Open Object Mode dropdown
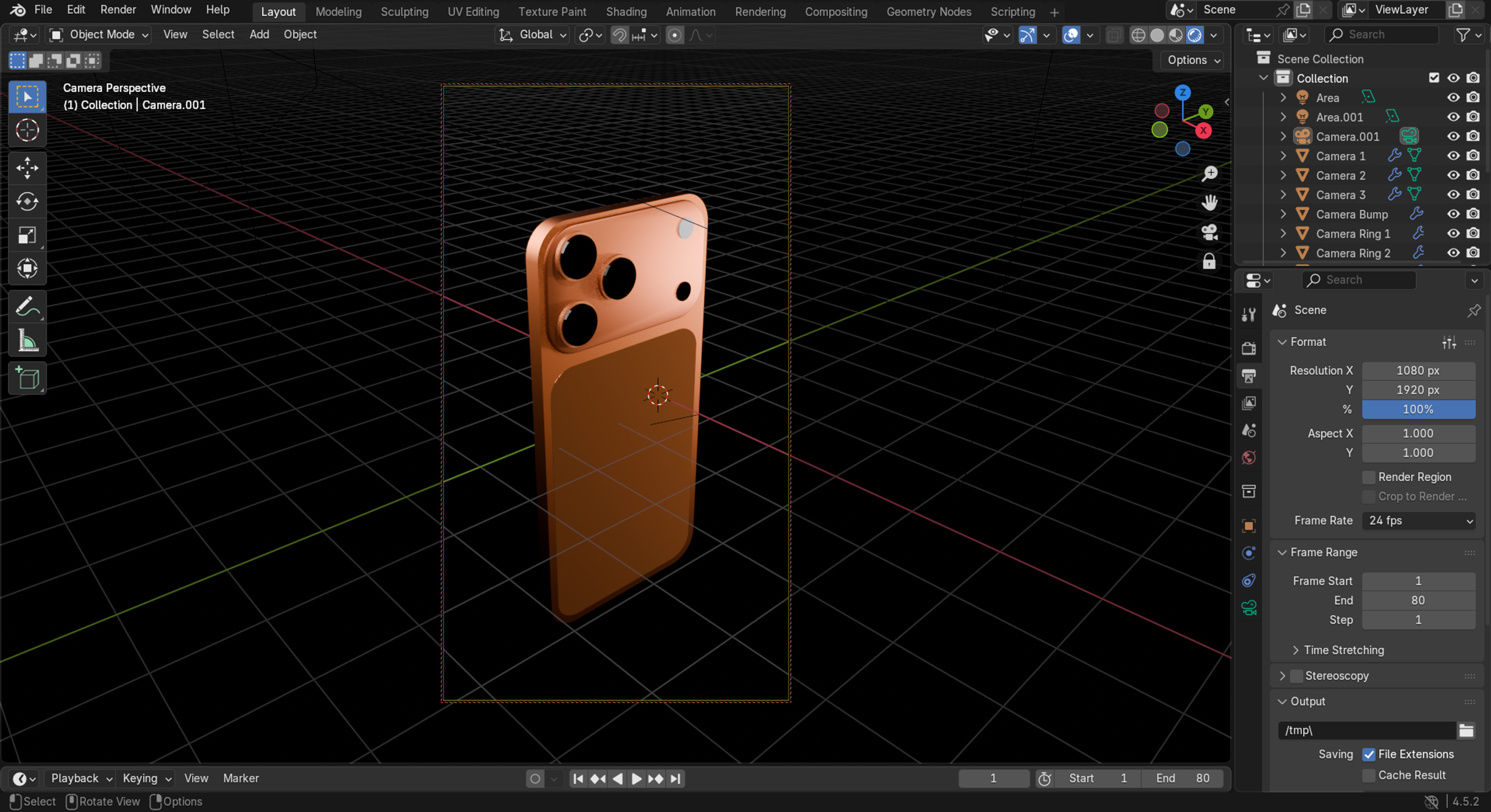 click(x=98, y=35)
